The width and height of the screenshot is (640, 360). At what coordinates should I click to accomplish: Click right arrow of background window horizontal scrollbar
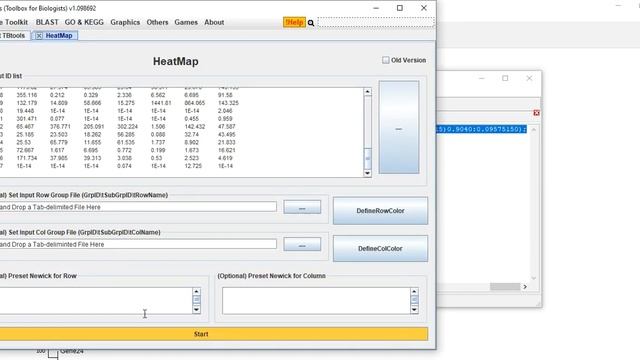525,287
